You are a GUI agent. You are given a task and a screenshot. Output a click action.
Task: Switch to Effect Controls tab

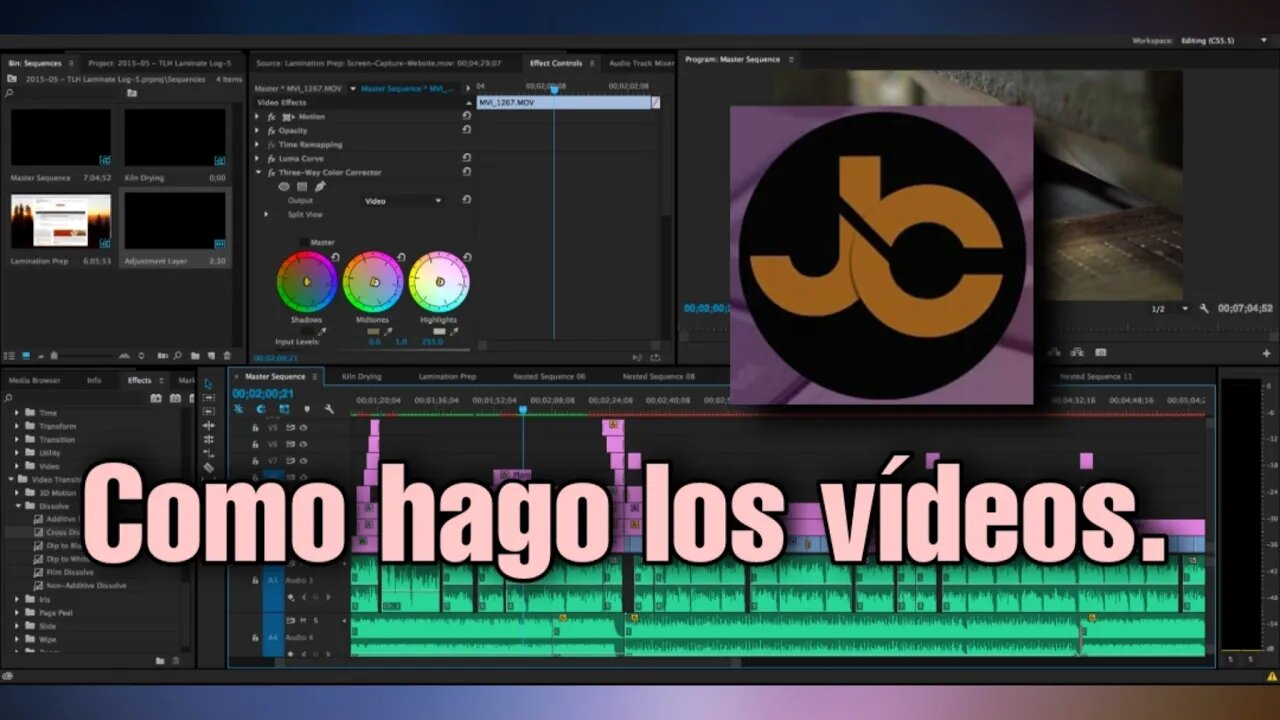click(555, 63)
